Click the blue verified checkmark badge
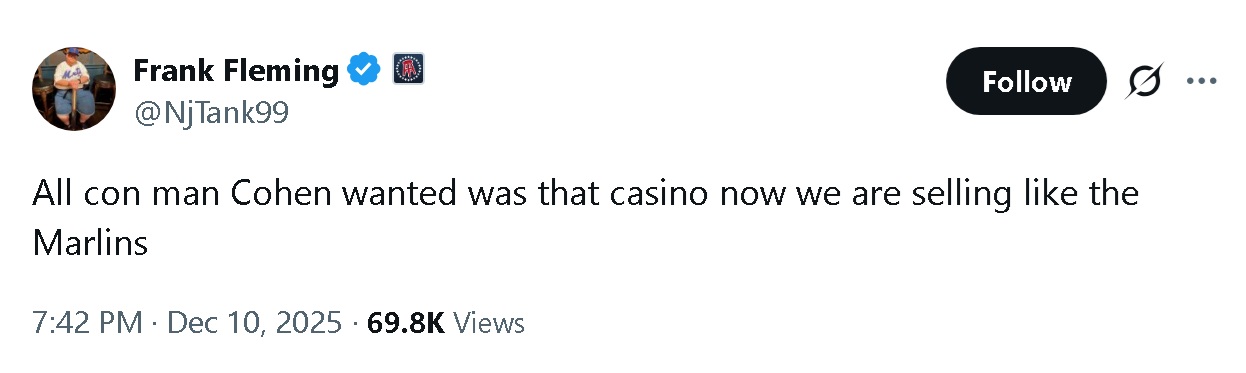Image resolution: width=1246 pixels, height=373 pixels. [x=363, y=70]
